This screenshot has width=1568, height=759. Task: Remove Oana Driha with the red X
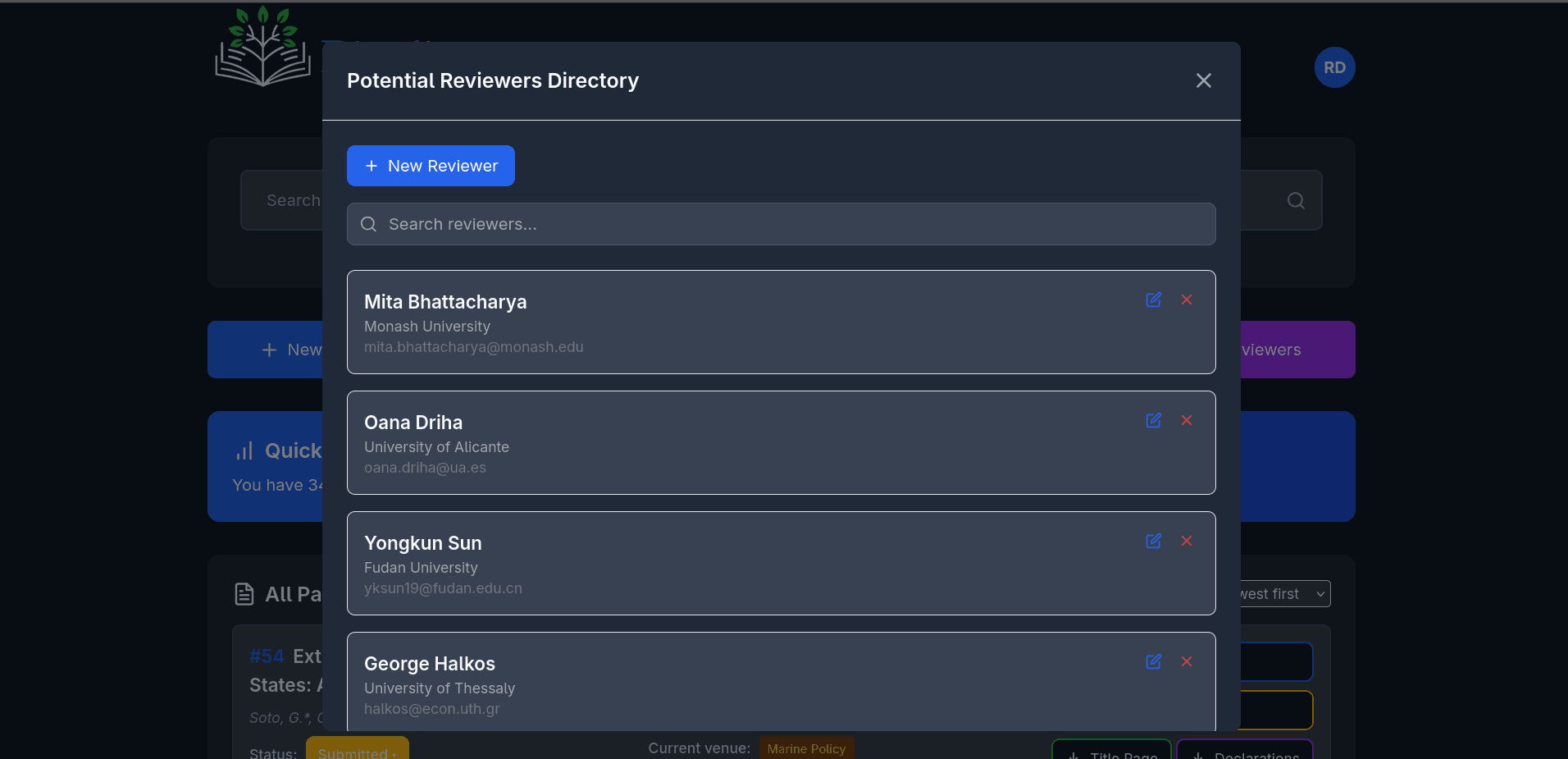pos(1187,420)
